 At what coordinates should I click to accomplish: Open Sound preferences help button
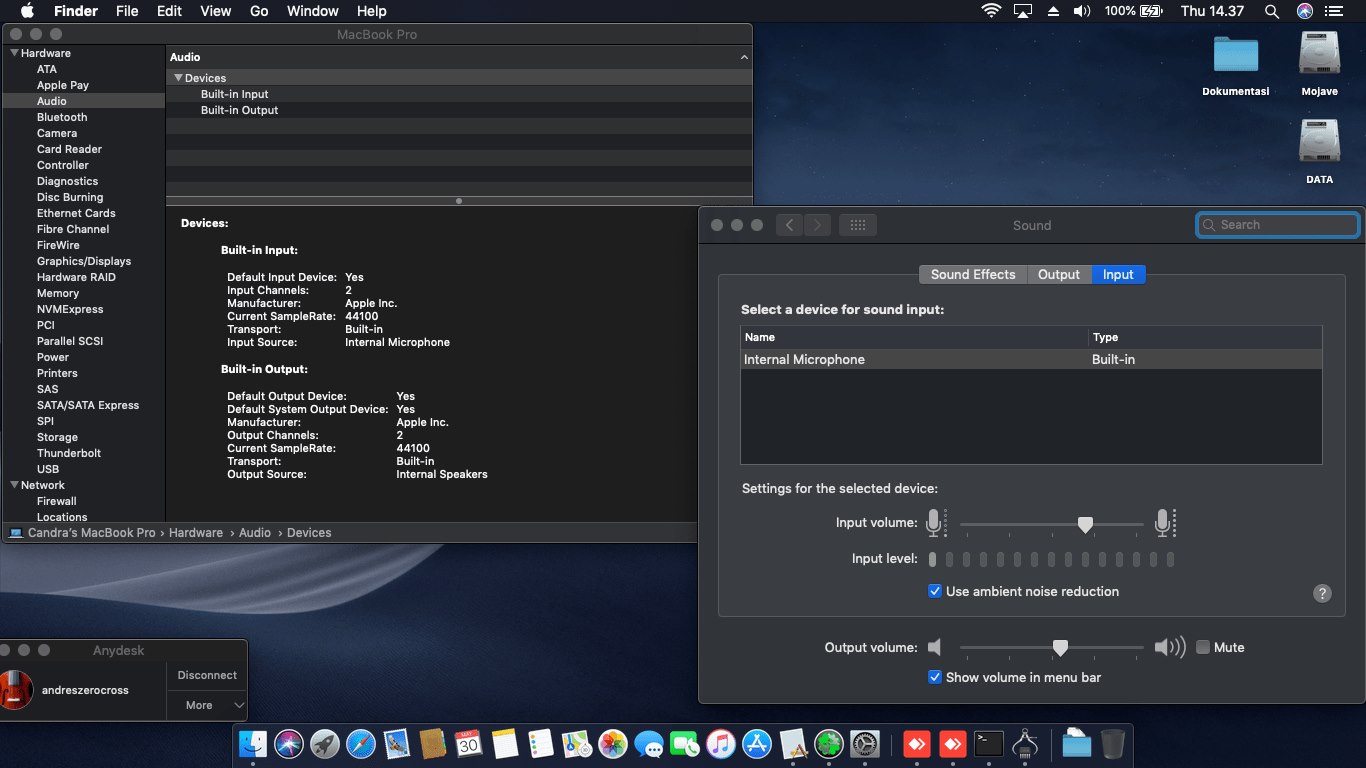[x=1322, y=593]
